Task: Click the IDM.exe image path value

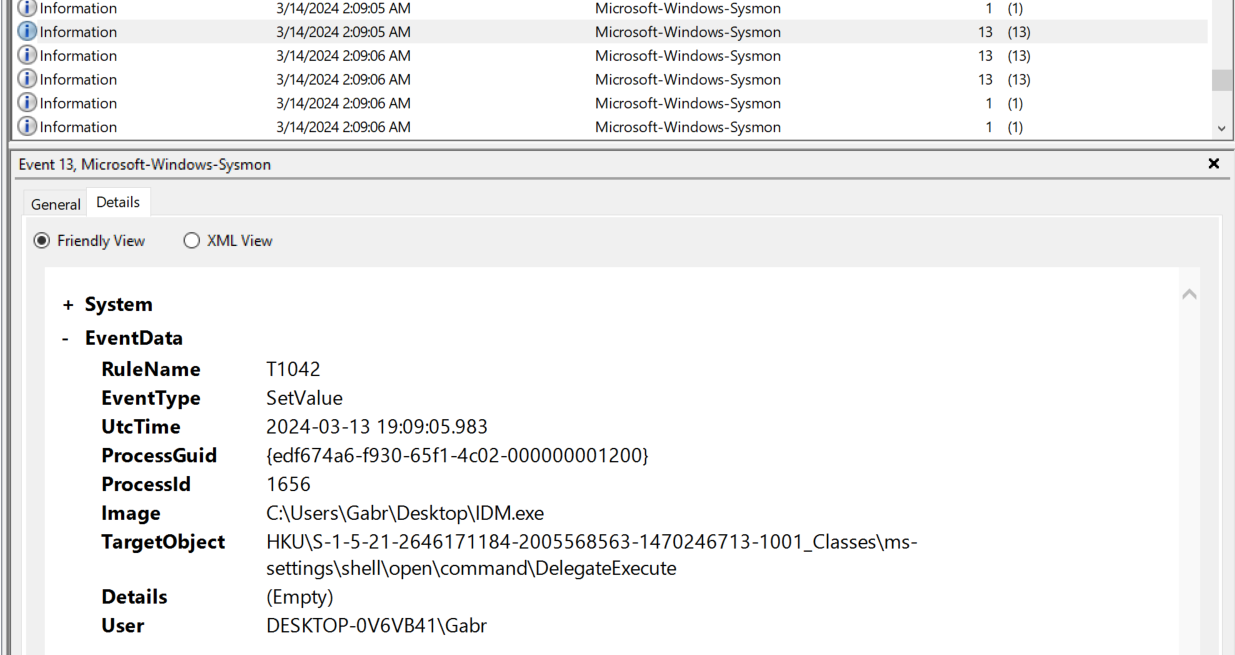Action: coord(405,513)
